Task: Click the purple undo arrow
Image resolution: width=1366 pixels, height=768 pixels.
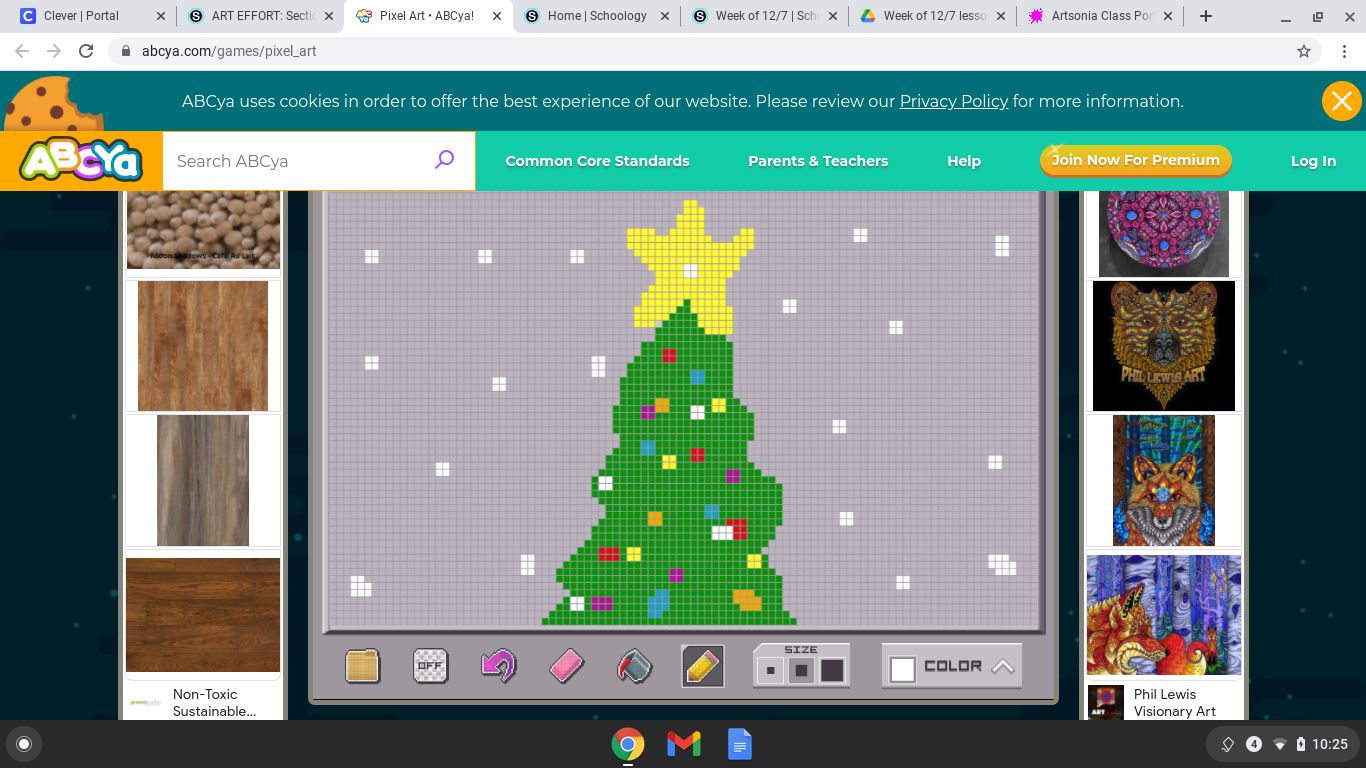Action: pos(498,666)
